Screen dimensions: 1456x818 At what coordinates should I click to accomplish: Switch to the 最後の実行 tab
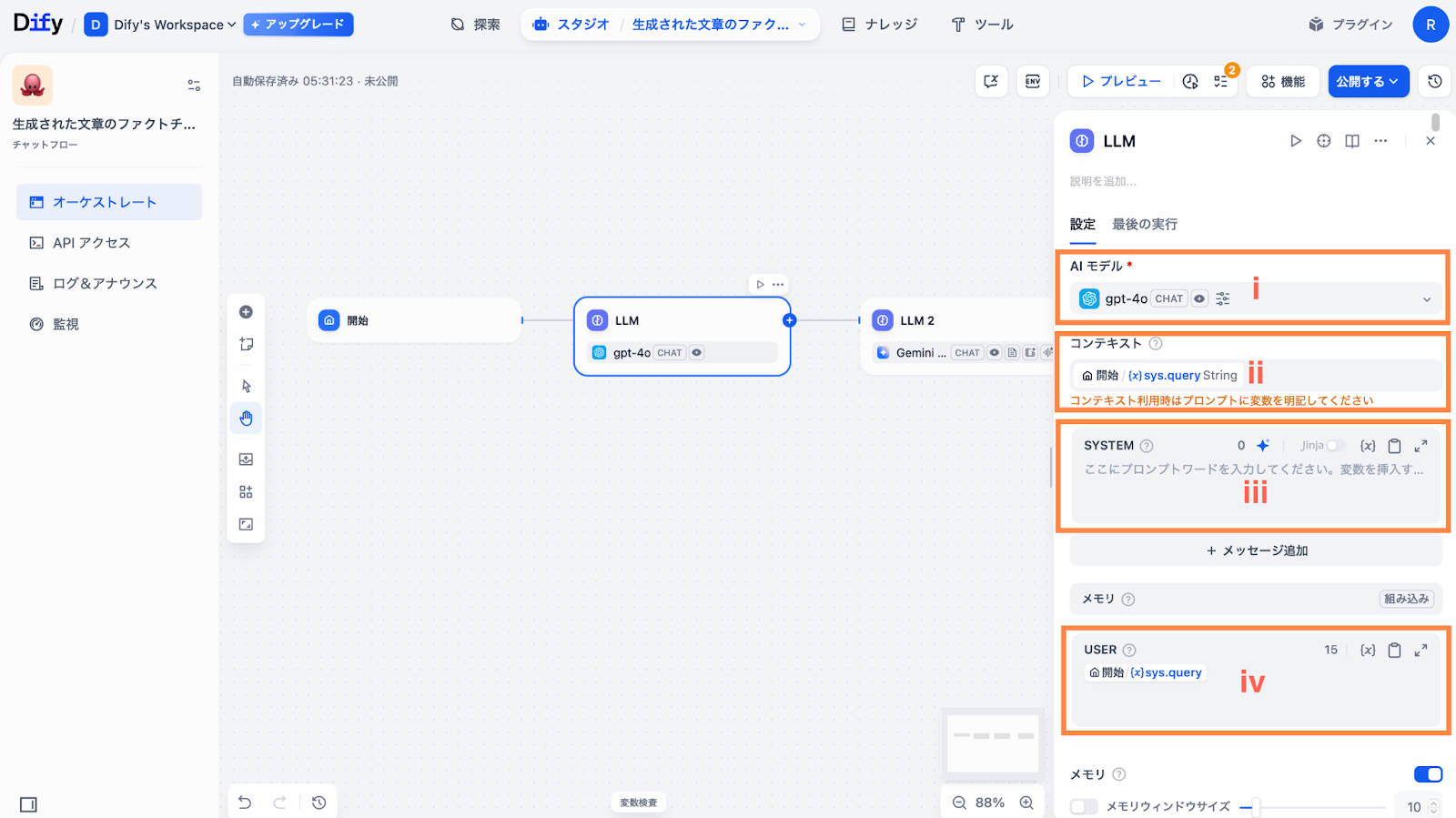pos(1145,225)
